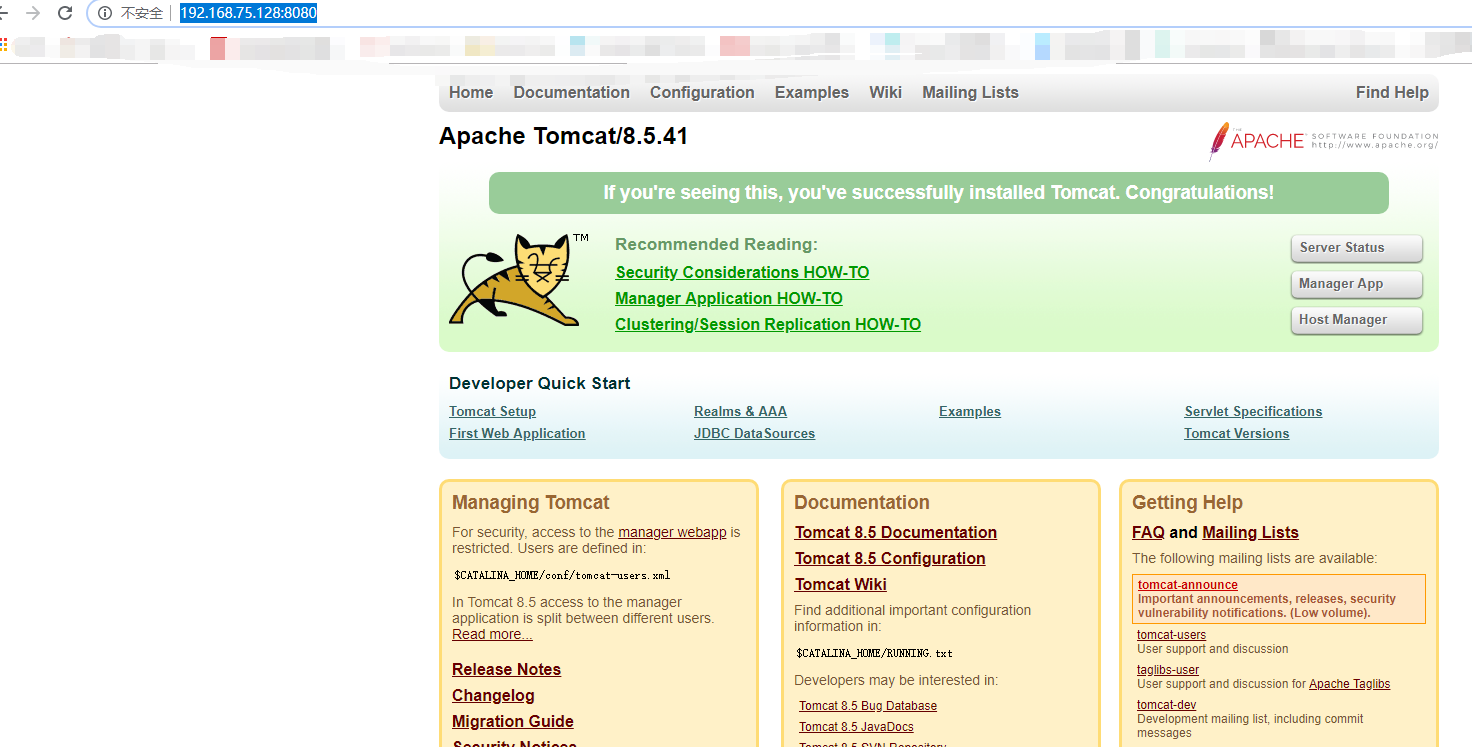
Task: Open the Tomcat 8.5 Configuration link
Action: (x=890, y=558)
